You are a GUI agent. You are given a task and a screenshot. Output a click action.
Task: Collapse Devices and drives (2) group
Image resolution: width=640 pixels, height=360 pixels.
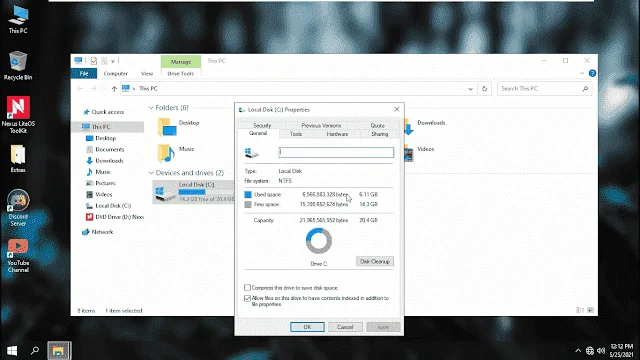tap(151, 173)
